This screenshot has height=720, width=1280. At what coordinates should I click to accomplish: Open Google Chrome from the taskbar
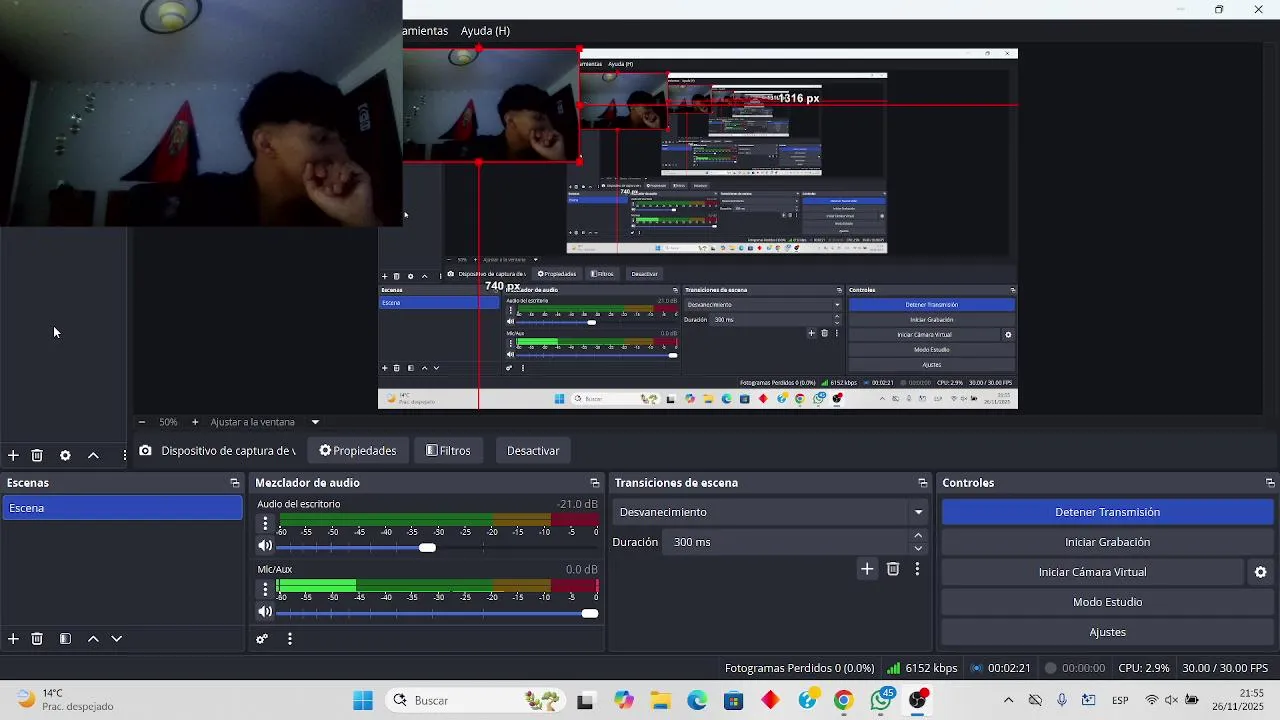[x=844, y=700]
